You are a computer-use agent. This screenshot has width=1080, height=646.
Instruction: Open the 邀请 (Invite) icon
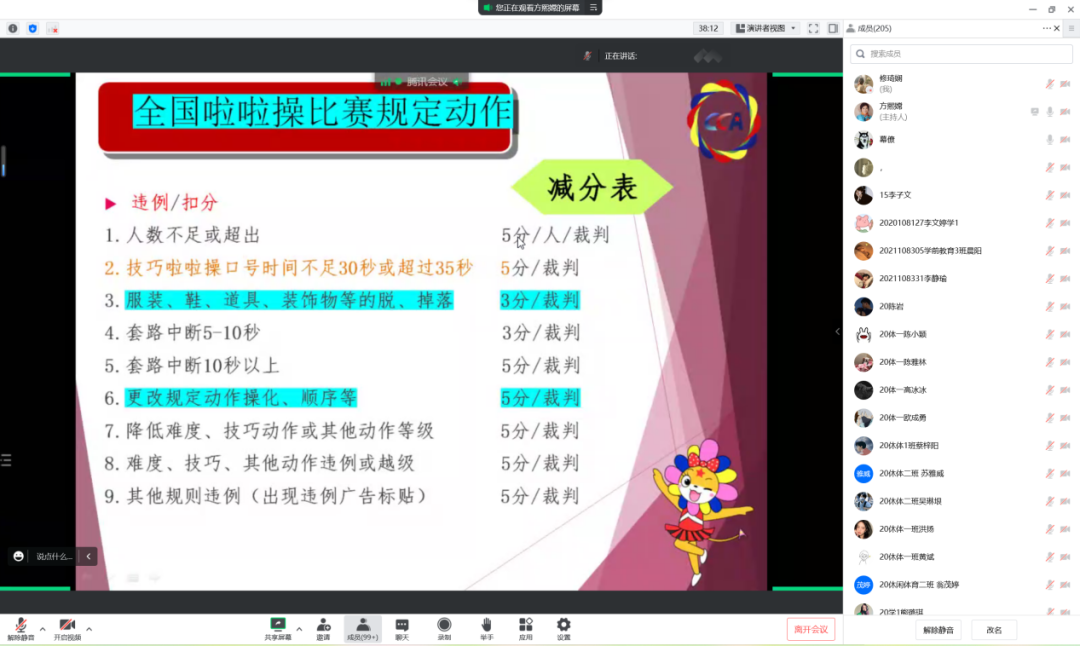tap(323, 625)
